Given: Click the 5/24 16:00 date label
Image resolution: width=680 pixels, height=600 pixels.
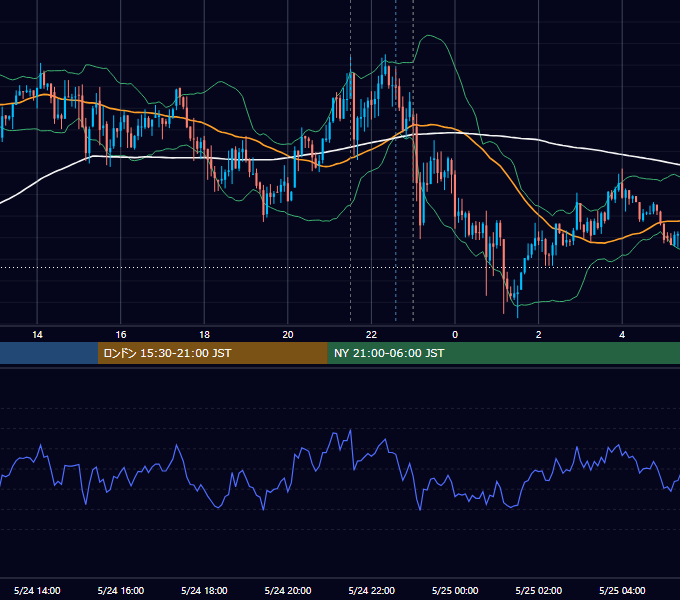Looking at the screenshot, I should pyautogui.click(x=121, y=590).
